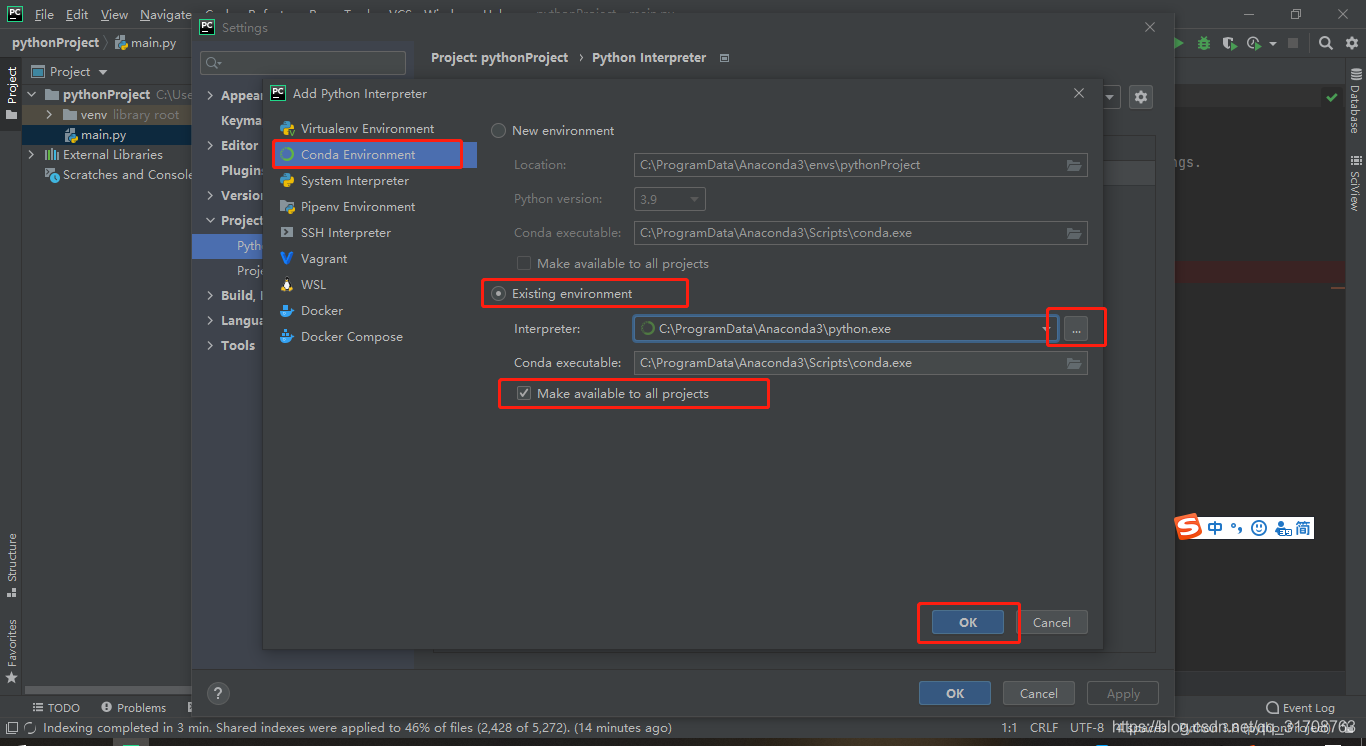This screenshot has height=746, width=1366.
Task: Click the Settings search field
Action: 303,63
